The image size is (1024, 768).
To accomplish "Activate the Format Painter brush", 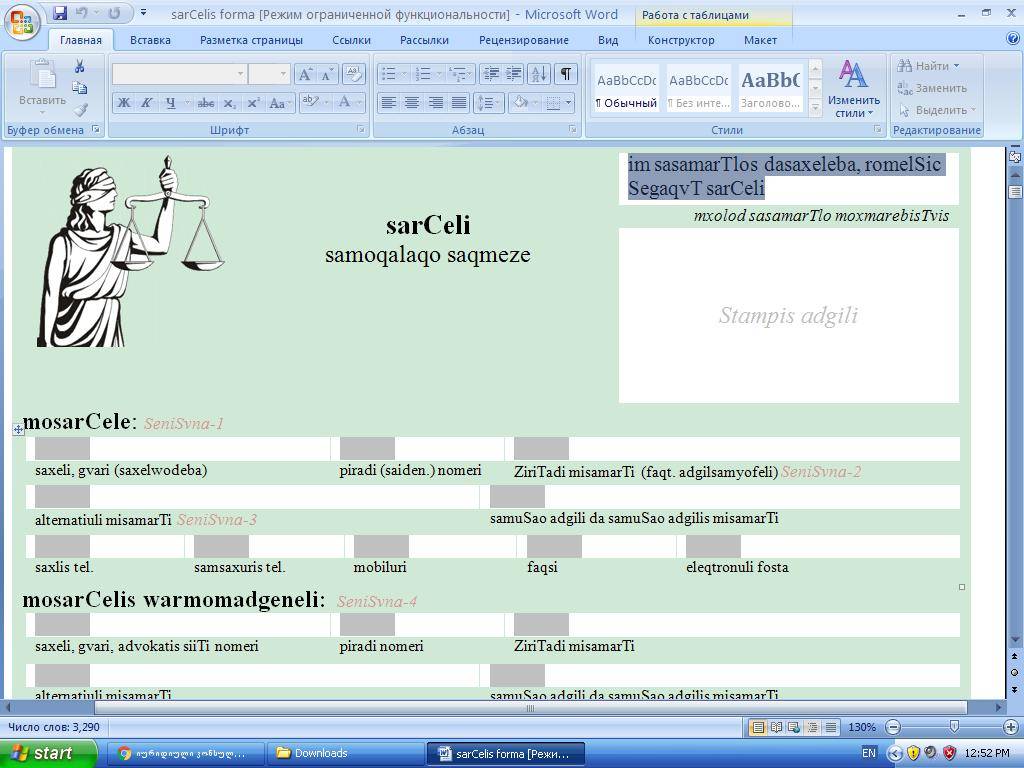I will tap(80, 109).
